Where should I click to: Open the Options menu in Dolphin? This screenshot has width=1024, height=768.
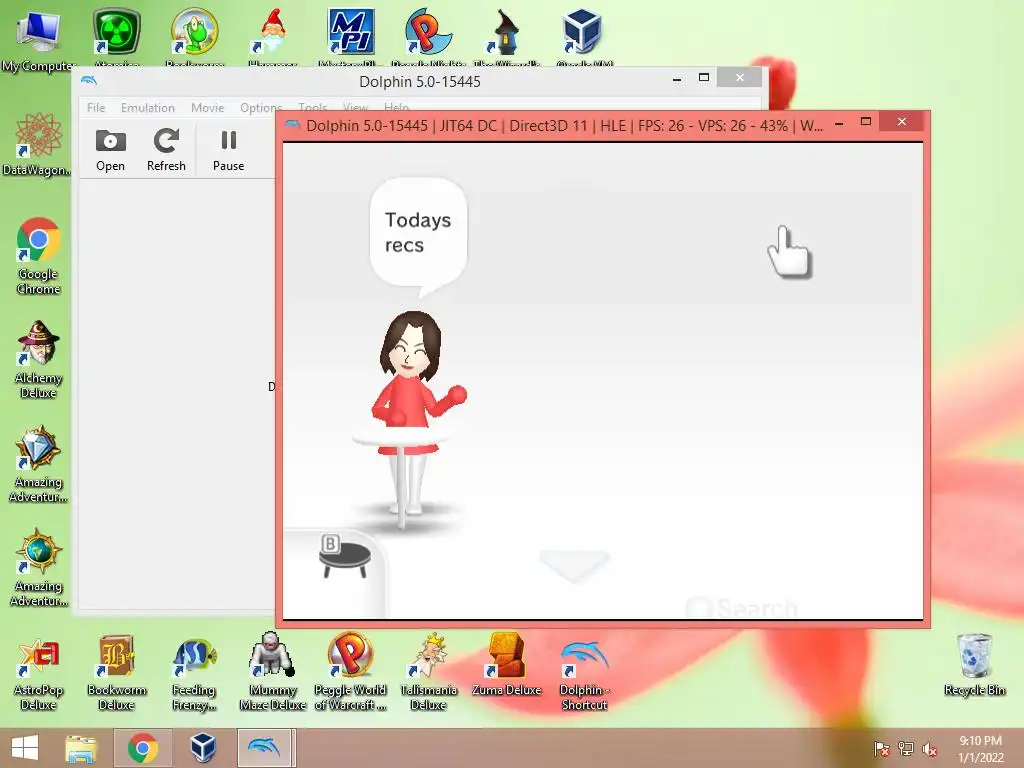point(261,108)
